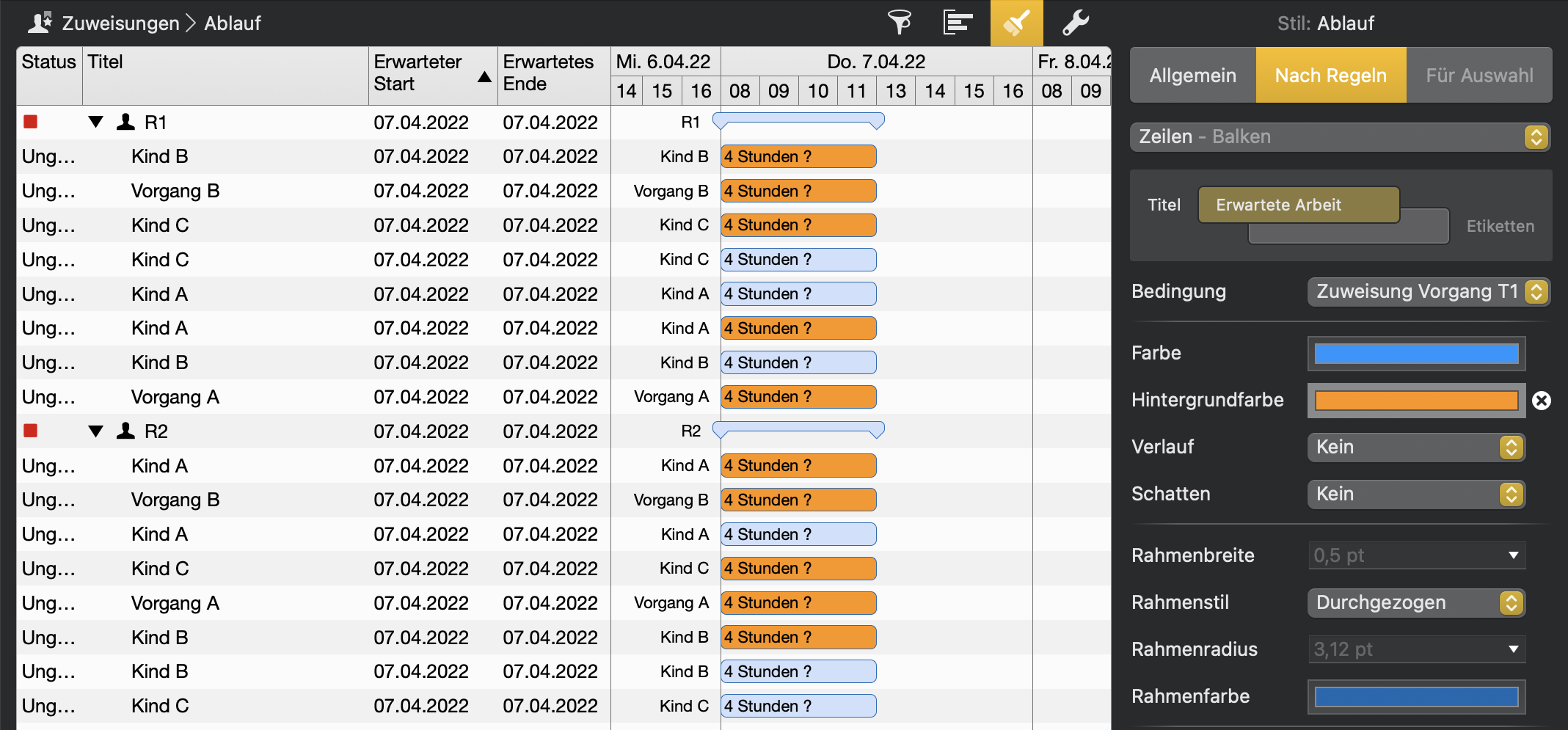
Task: Switch to the Für Auswahl tab
Action: pyautogui.click(x=1478, y=76)
